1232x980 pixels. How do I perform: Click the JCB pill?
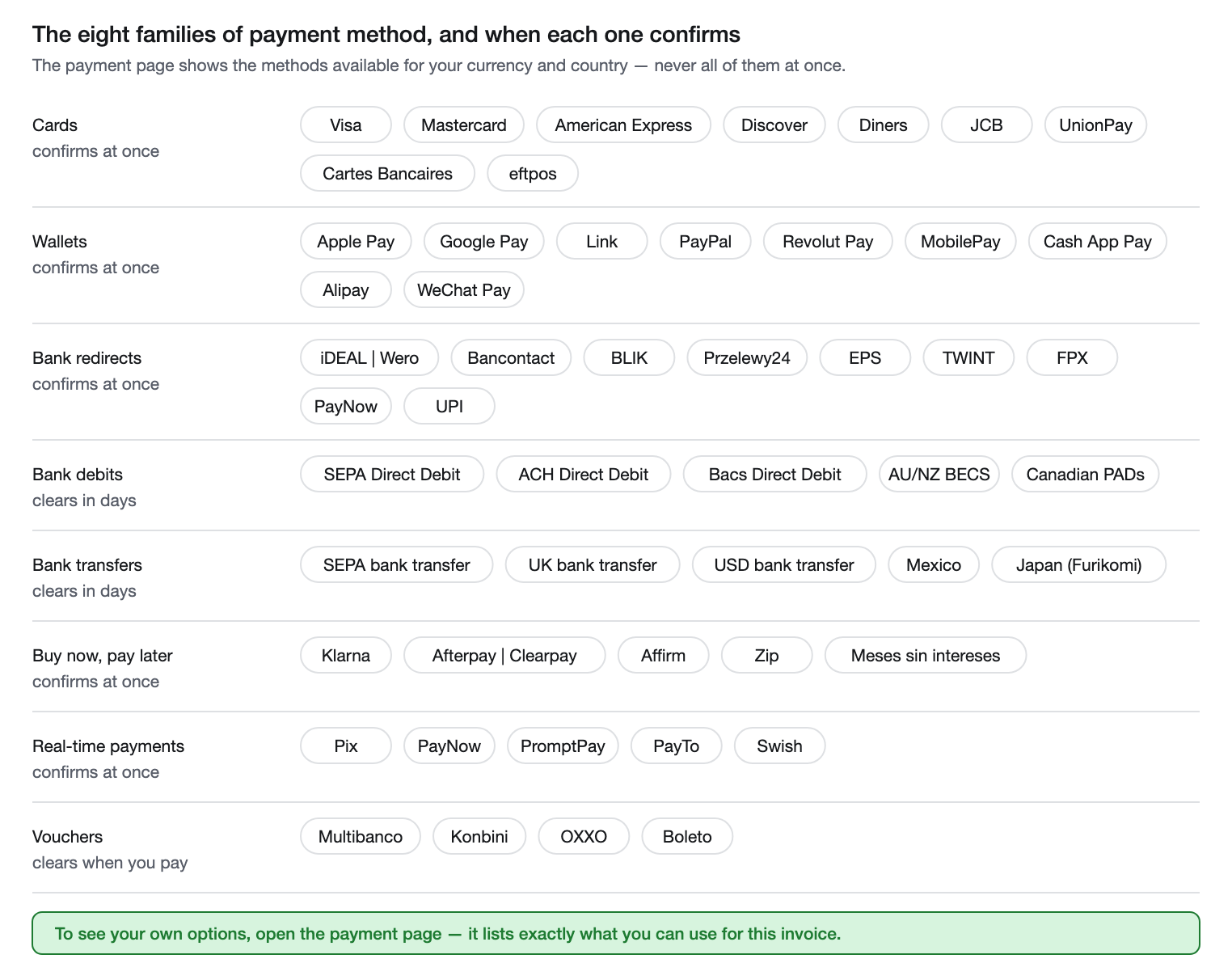tap(987, 125)
